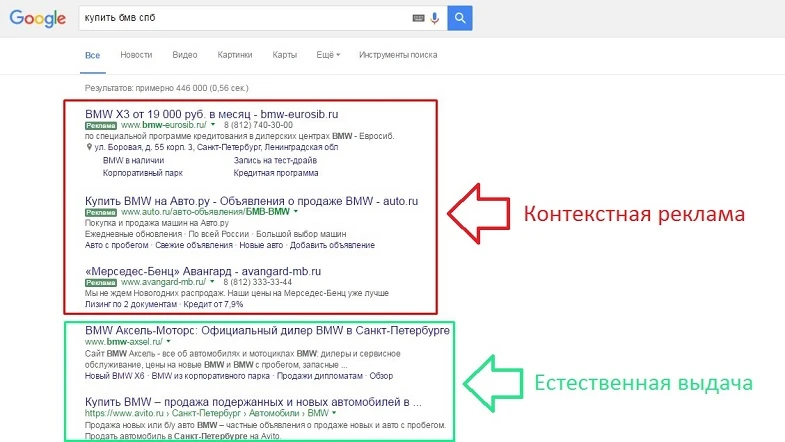This screenshot has width=785, height=442.
Task: Switch to the Картинки tab
Action: [234, 54]
